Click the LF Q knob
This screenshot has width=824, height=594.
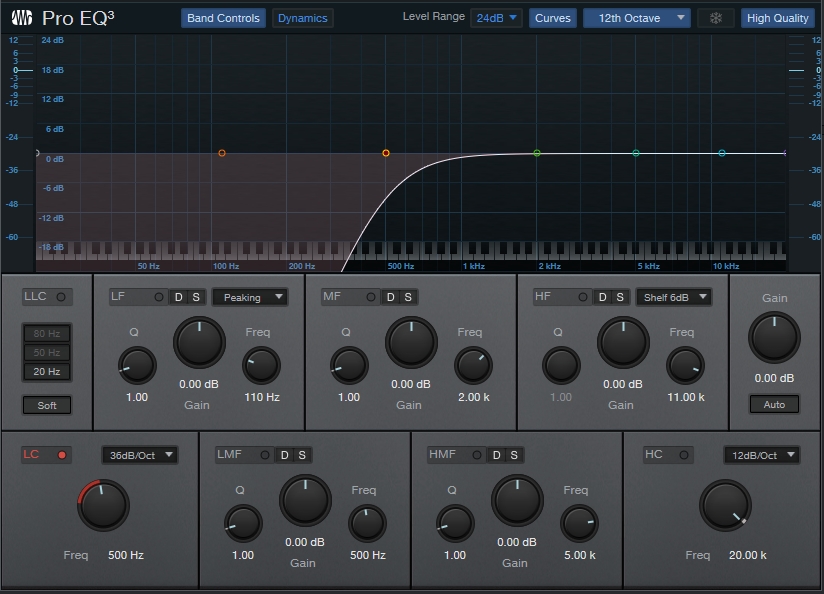137,365
